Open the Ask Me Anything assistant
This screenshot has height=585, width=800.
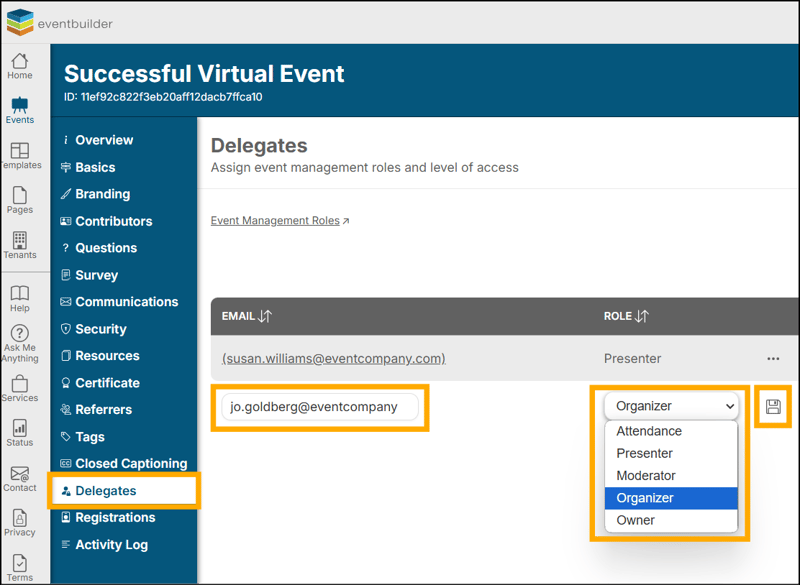pyautogui.click(x=20, y=343)
